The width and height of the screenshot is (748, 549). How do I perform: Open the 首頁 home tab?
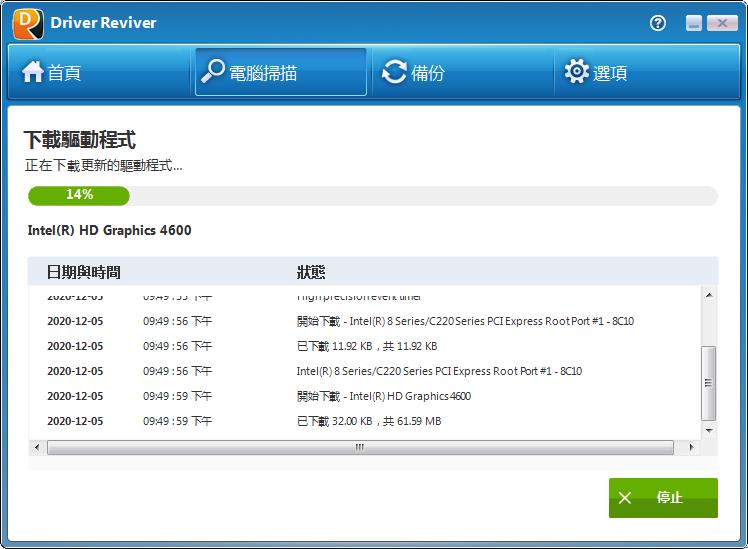pos(100,73)
